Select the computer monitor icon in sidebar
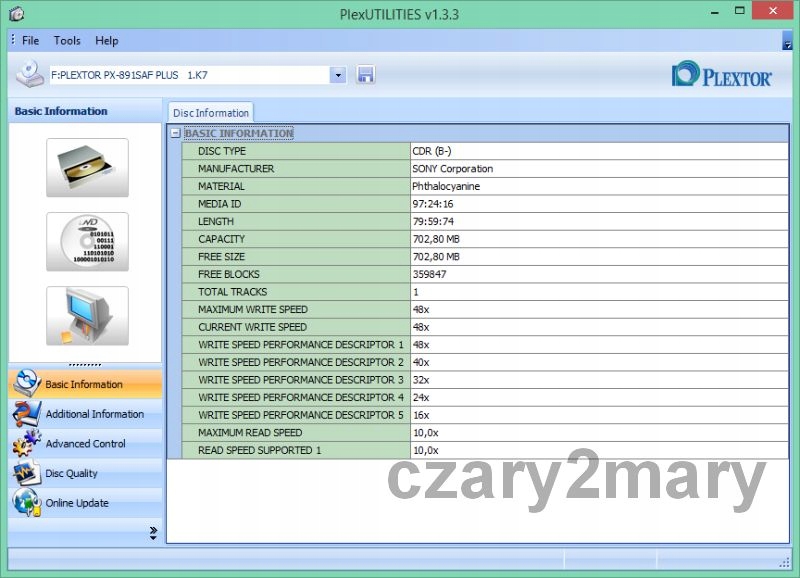The width and height of the screenshot is (800, 578). point(87,316)
